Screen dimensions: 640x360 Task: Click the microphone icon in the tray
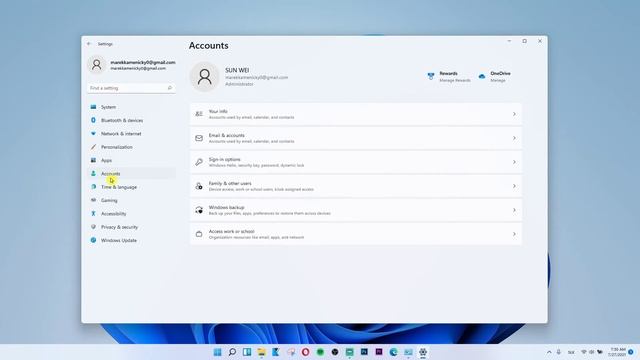click(559, 352)
